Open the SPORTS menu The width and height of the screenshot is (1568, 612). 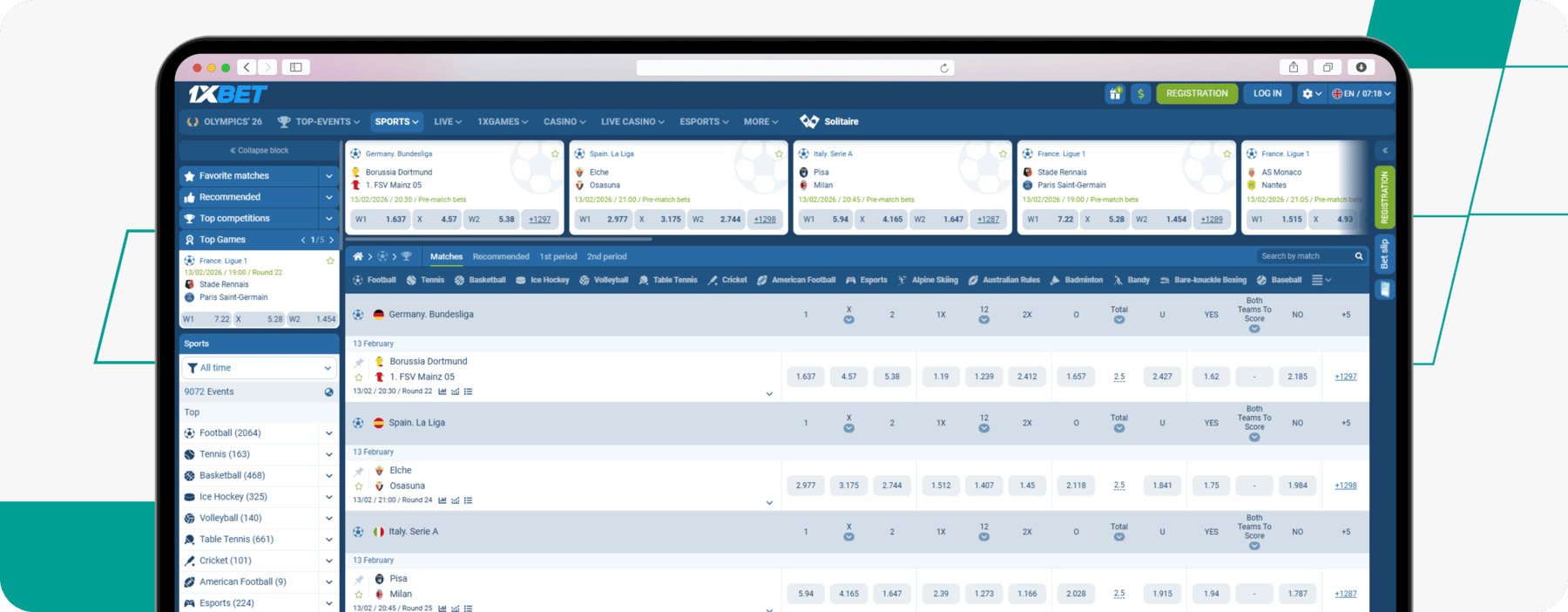(x=396, y=122)
